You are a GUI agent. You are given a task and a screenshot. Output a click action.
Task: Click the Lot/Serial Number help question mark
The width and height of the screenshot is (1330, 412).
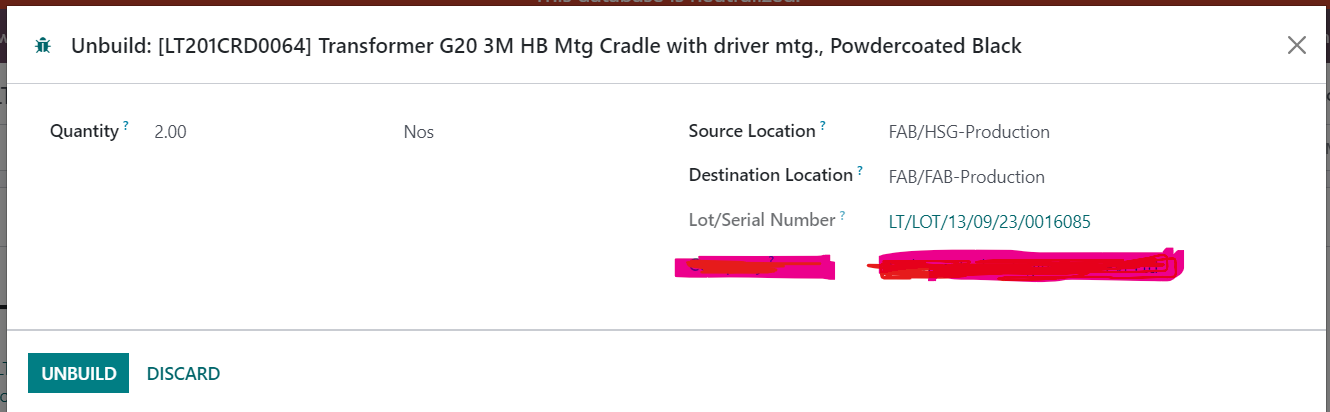pyautogui.click(x=842, y=215)
